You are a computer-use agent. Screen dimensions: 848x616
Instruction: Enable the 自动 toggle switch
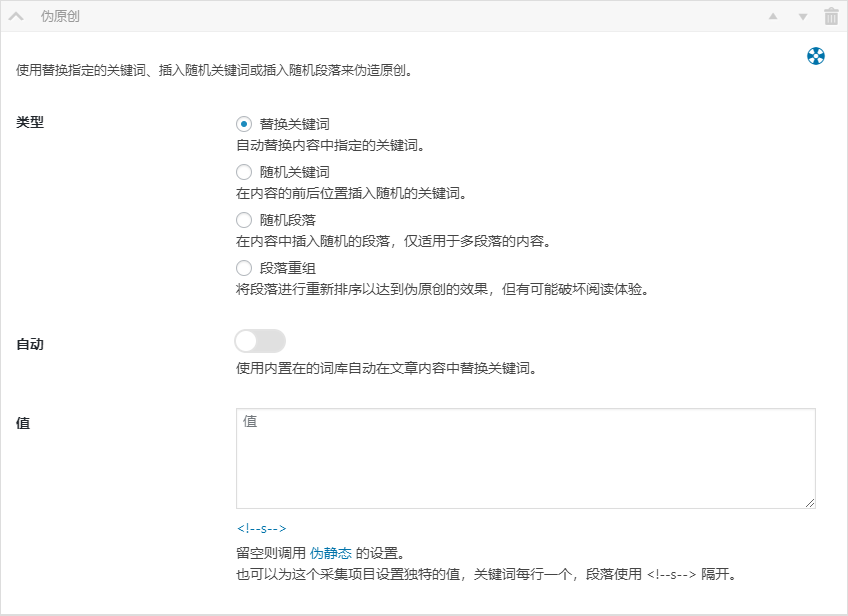tap(260, 341)
